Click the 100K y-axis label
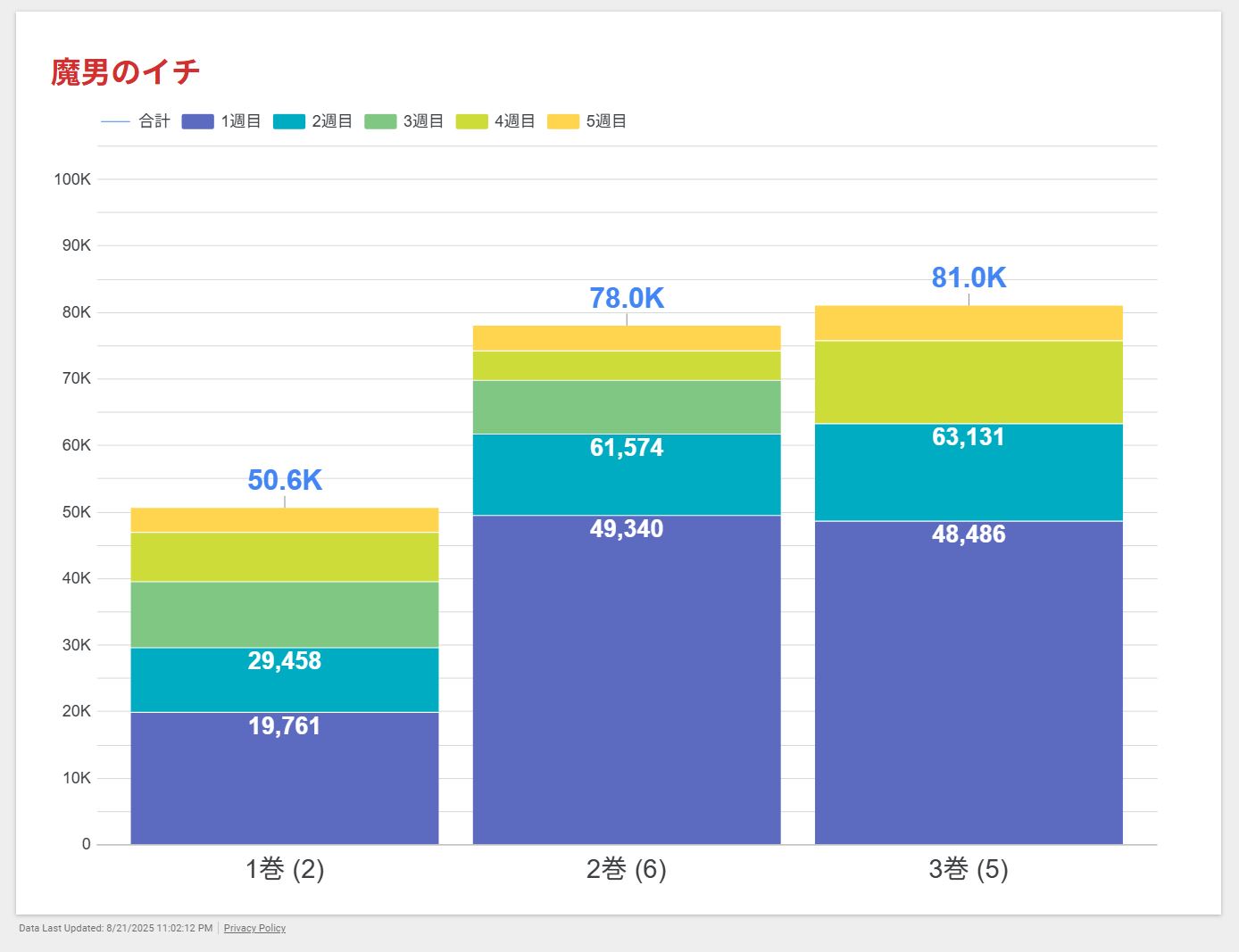Image resolution: width=1239 pixels, height=952 pixels. tap(72, 179)
